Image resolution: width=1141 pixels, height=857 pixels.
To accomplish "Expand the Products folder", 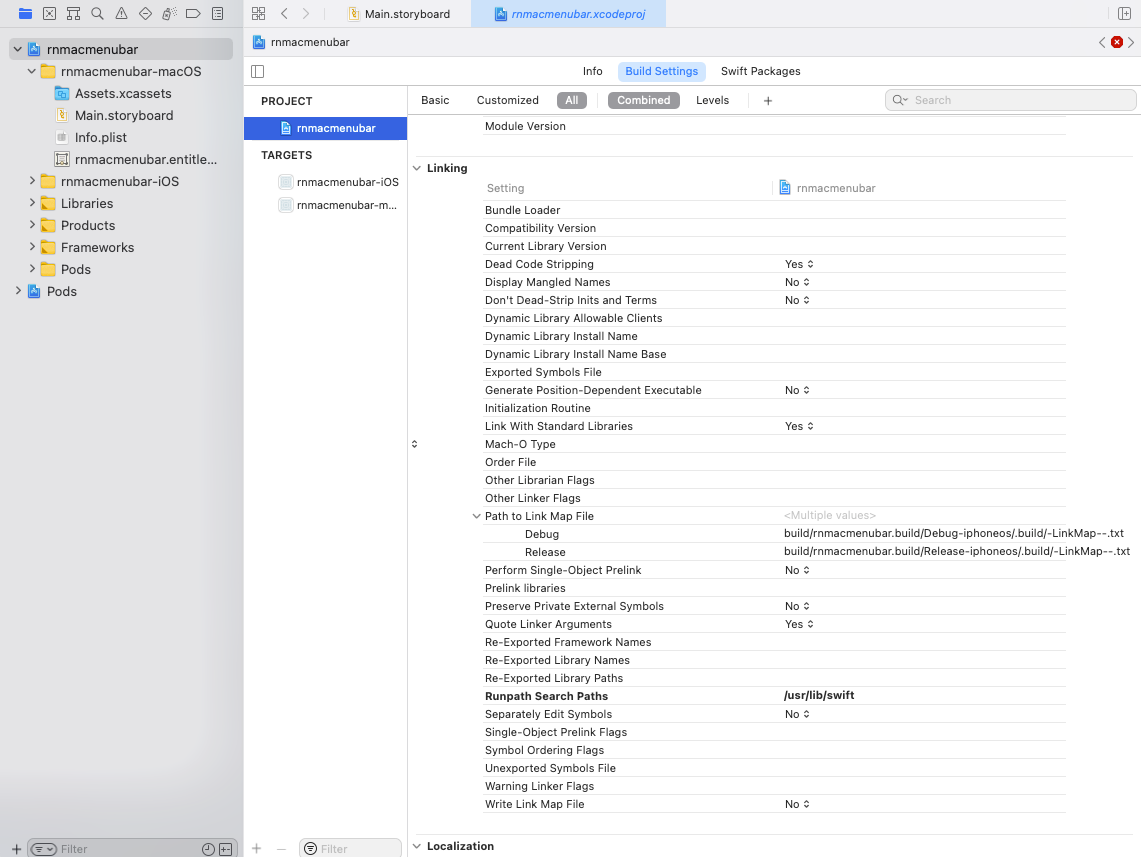I will coord(31,224).
